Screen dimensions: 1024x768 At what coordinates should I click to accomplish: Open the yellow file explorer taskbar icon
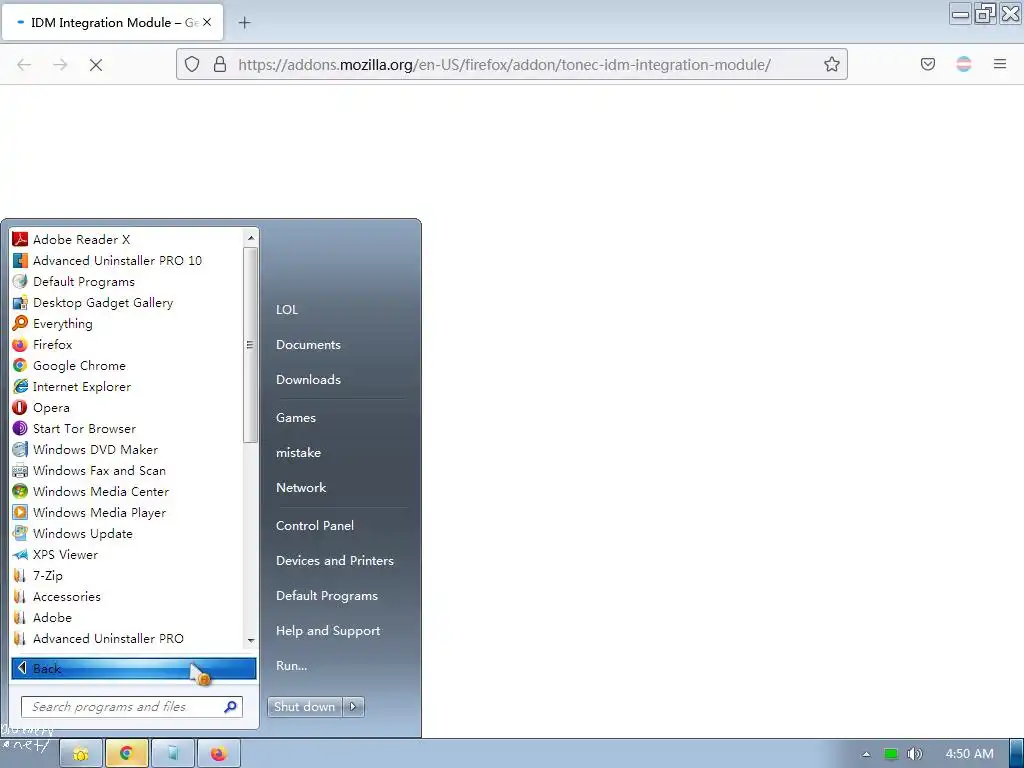81,754
